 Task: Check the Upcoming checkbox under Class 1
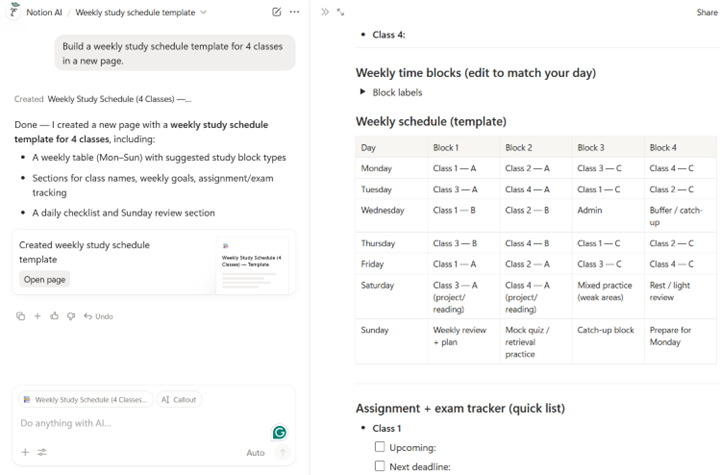380,448
